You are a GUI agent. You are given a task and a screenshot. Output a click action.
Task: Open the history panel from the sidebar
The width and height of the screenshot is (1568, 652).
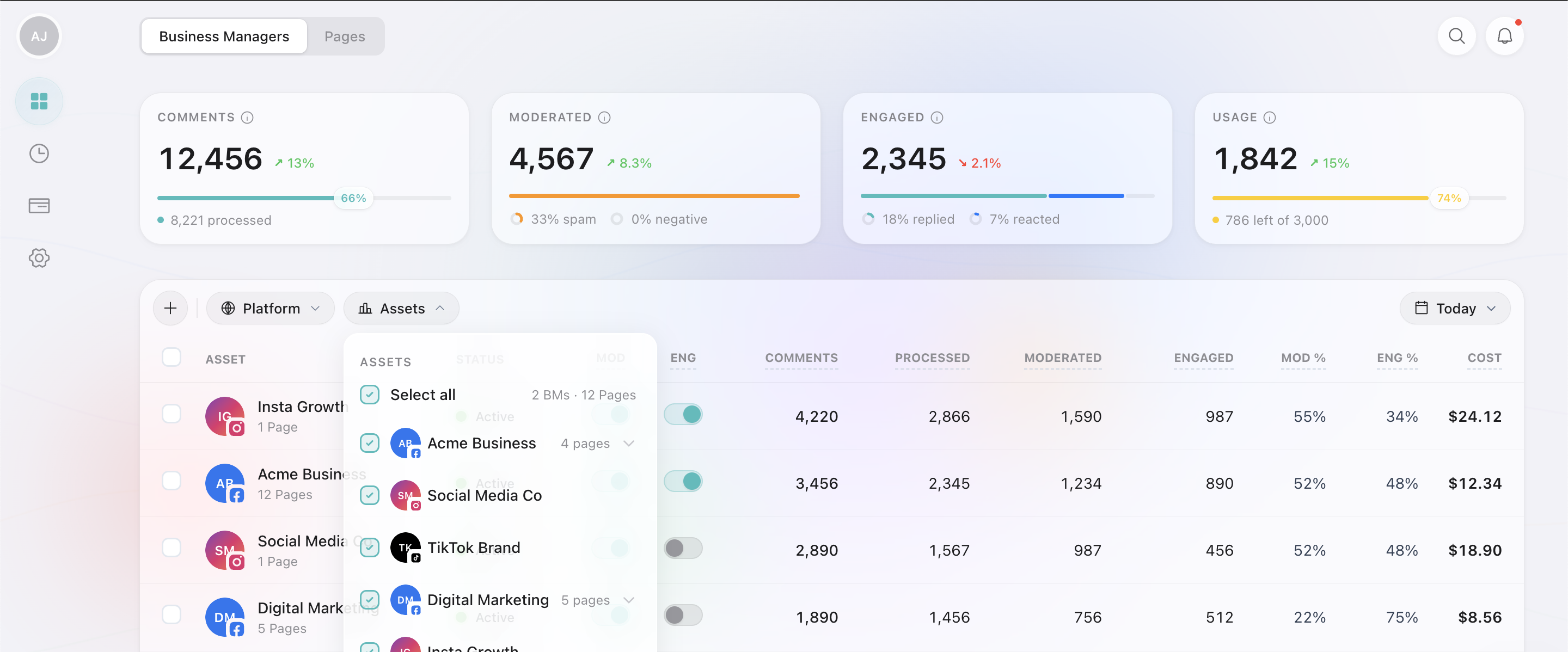click(38, 153)
